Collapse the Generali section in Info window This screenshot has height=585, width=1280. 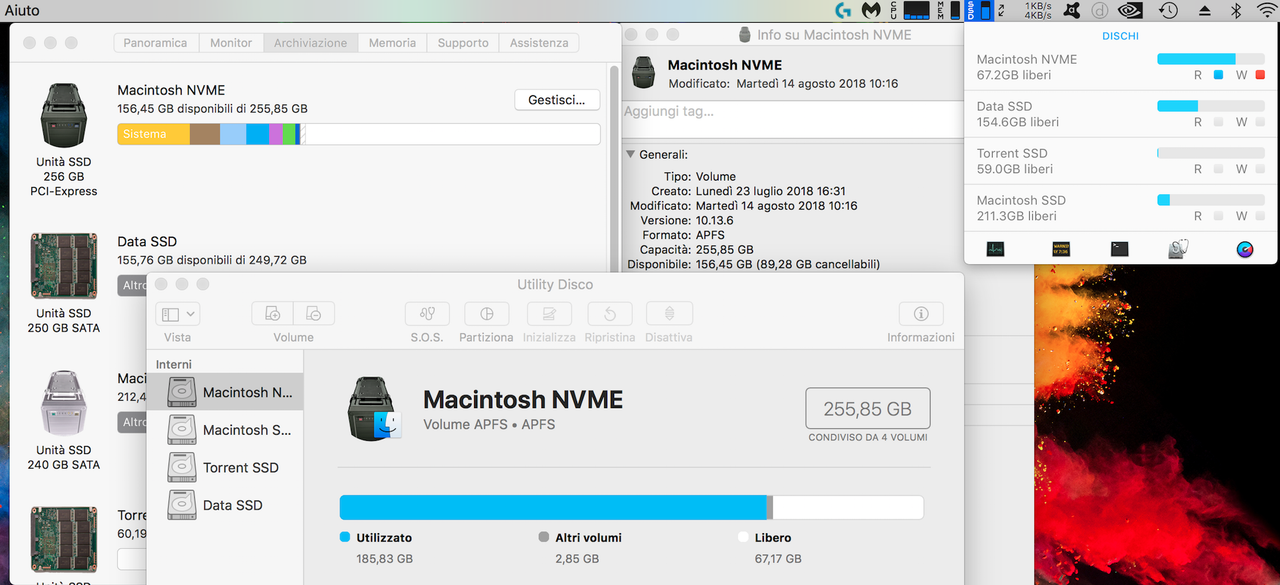tap(631, 155)
